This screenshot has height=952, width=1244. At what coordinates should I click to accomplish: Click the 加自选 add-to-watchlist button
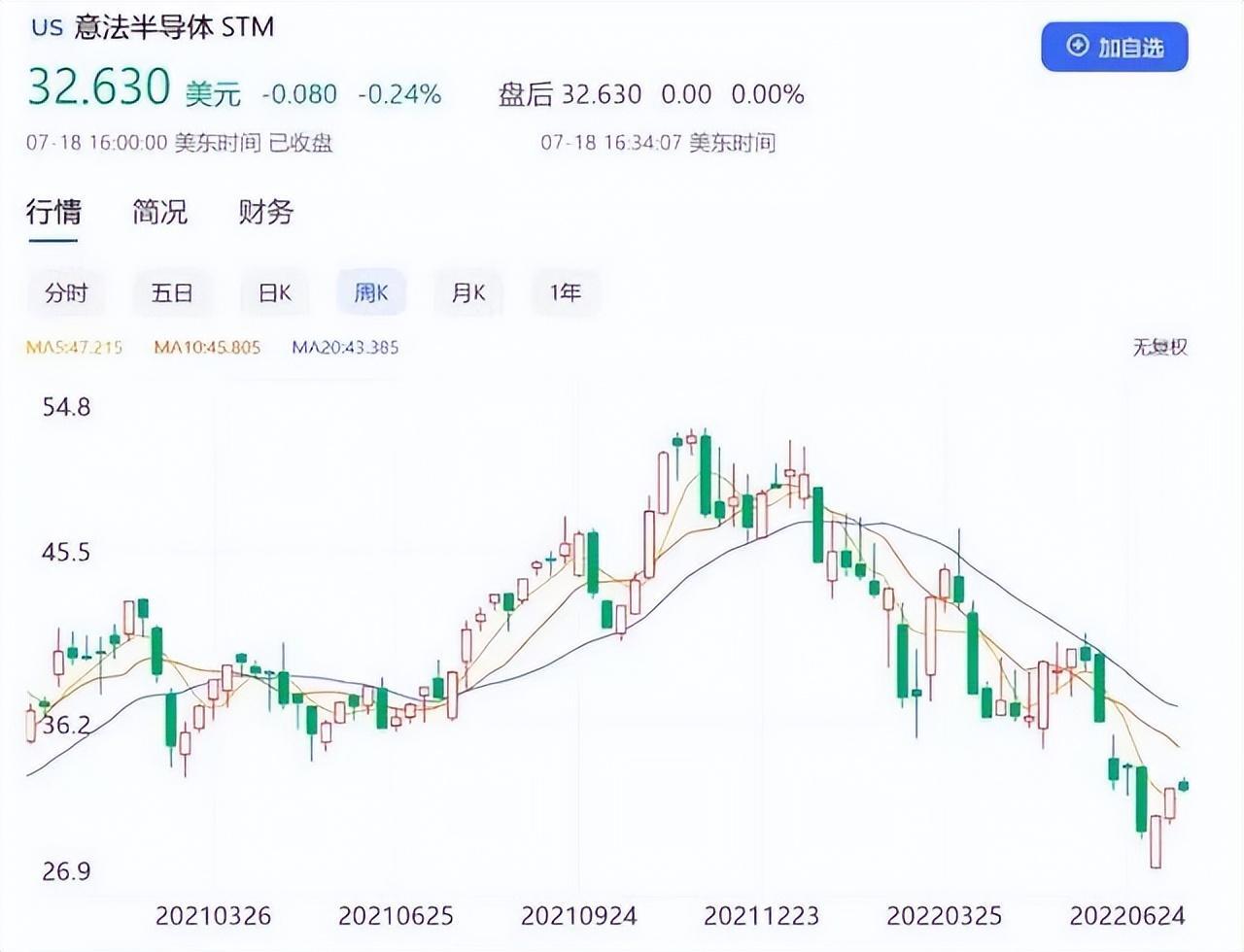click(x=1114, y=47)
